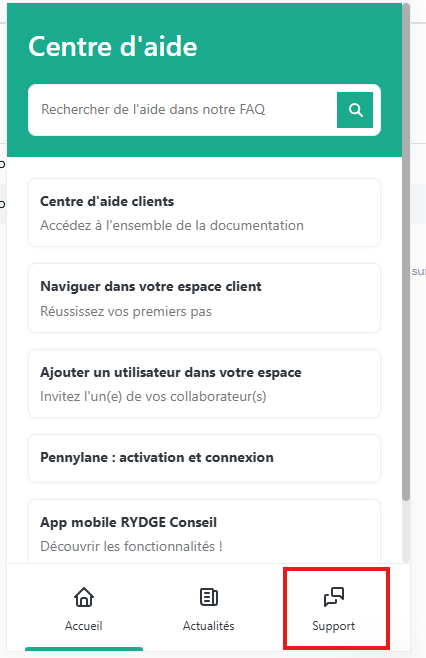Screen dimensions: 426x658
Task: Click "Accédez à l'ensemble de la documentation" text
Action: pyautogui.click(x=172, y=225)
